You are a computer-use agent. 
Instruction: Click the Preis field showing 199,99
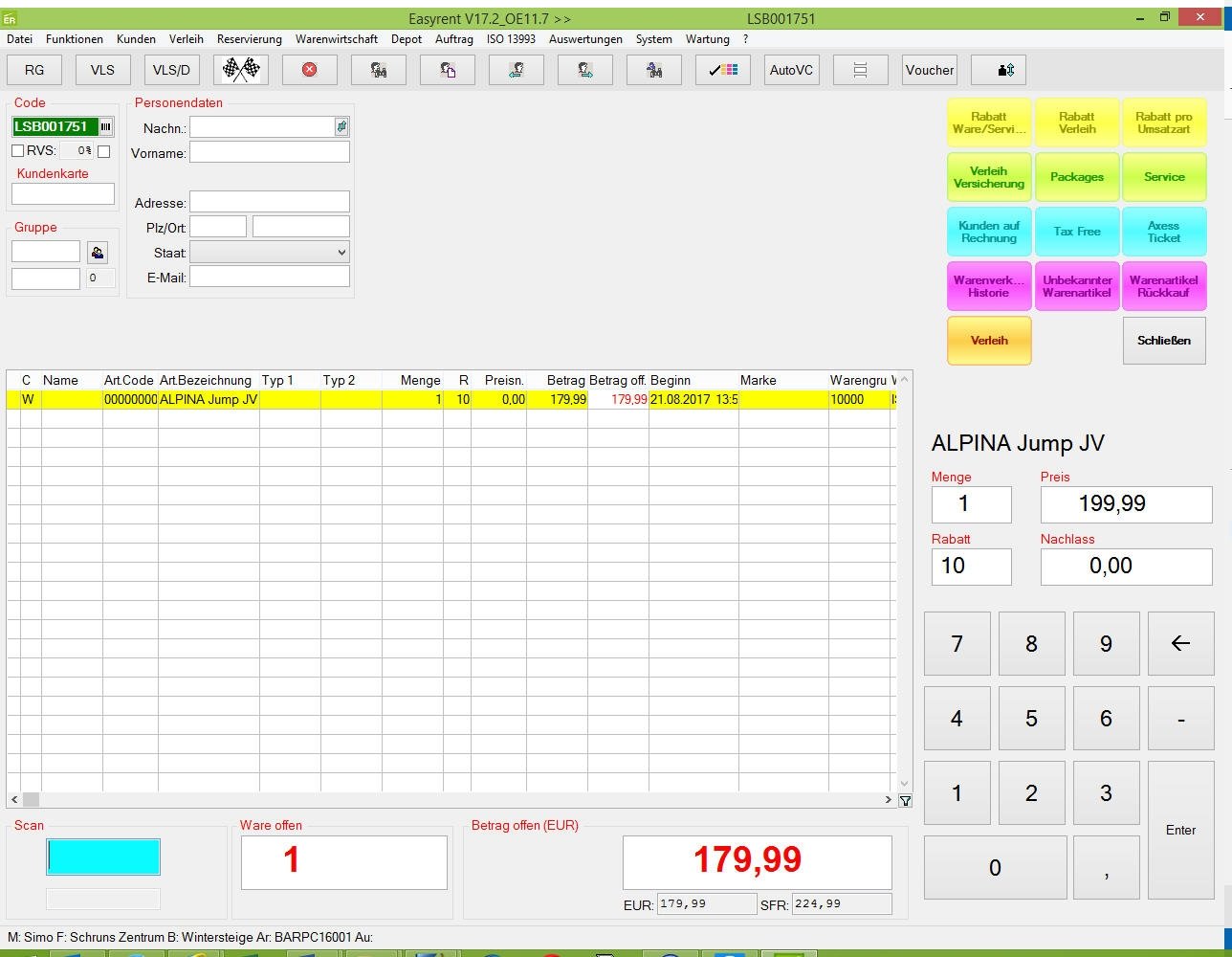click(x=1126, y=504)
